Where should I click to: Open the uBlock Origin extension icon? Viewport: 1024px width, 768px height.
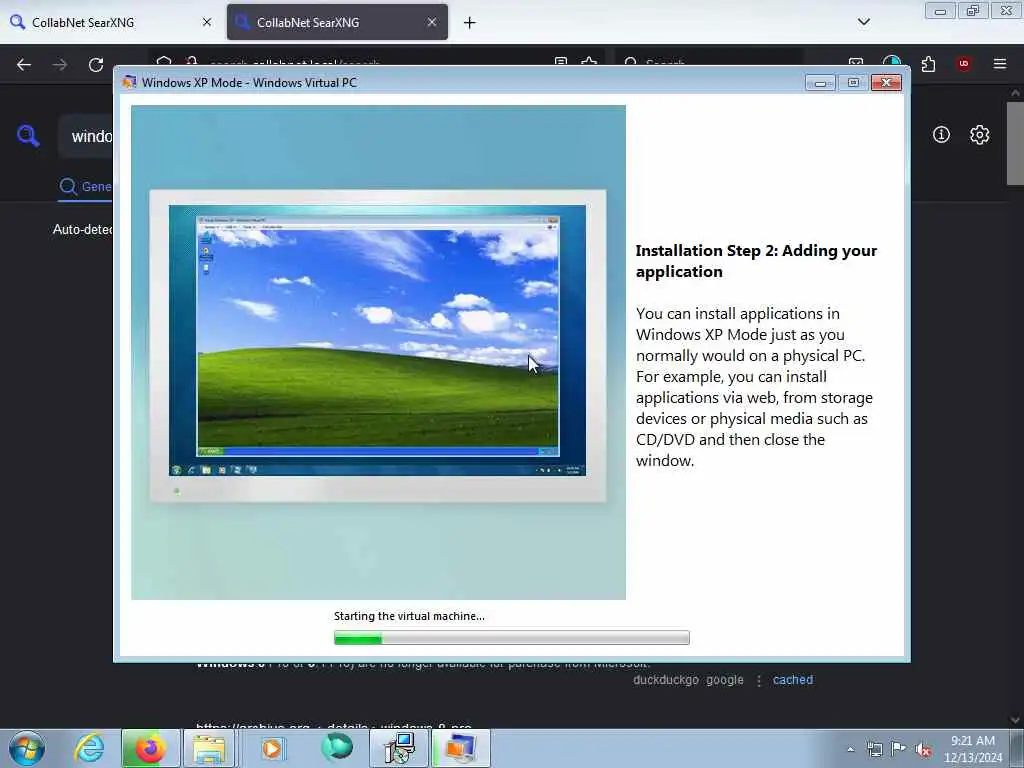963,64
